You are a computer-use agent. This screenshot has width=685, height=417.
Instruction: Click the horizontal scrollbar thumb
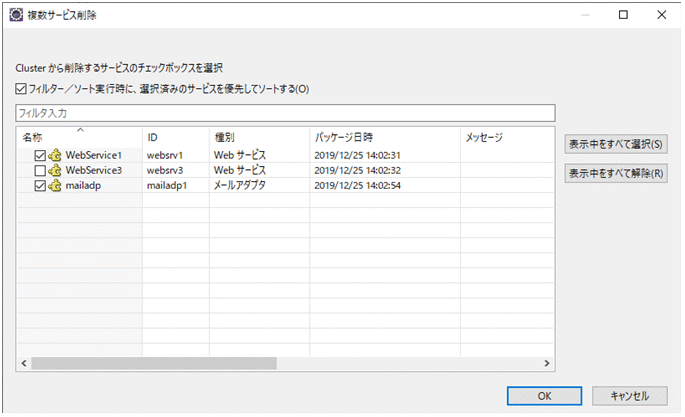(154, 363)
